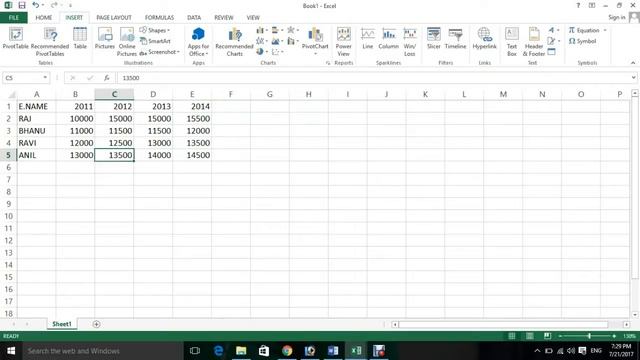Screen dimensions: 640x360
Task: Open Insert Column Chart dropdown
Action: click(x=262, y=30)
